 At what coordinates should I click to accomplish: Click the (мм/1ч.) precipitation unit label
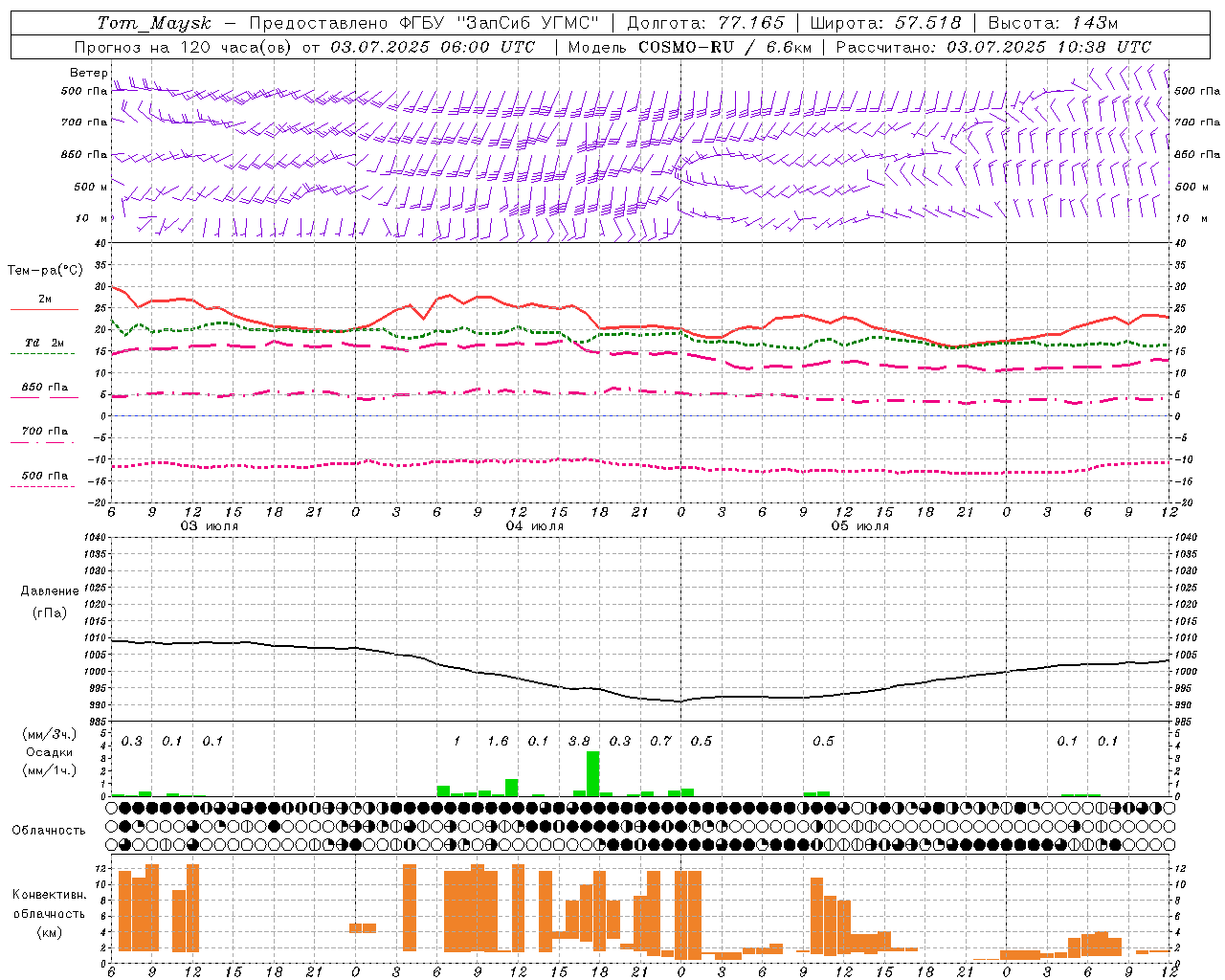(48, 769)
